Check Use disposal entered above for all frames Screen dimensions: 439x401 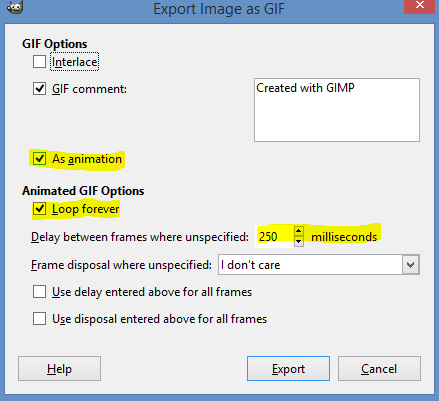(39, 319)
